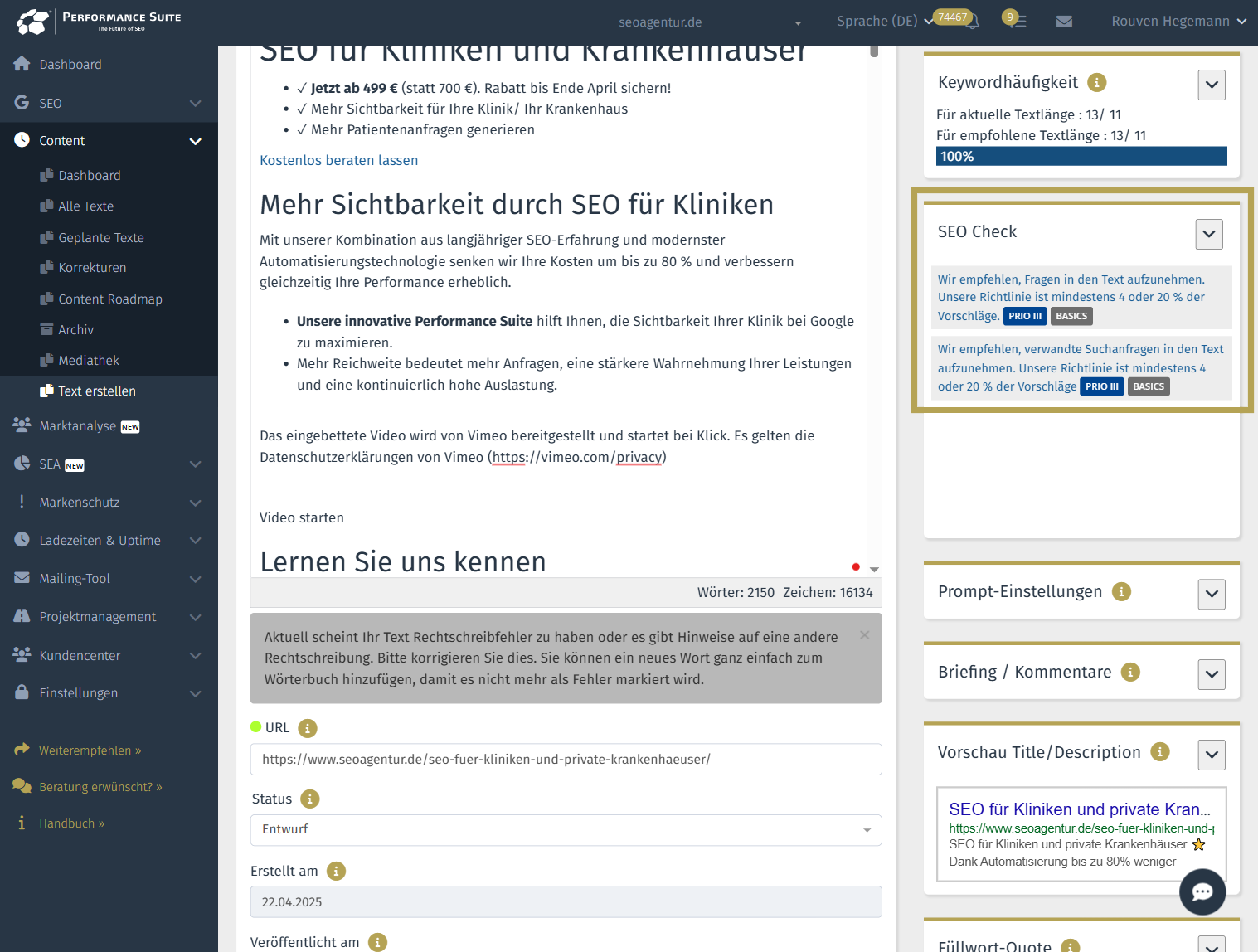Click the Dashboard home icon in sidebar
This screenshot has width=1258, height=952.
coord(22,64)
